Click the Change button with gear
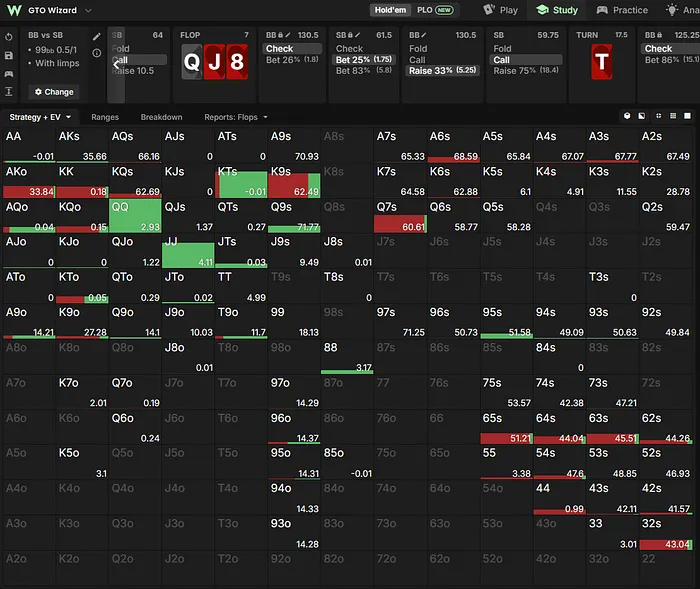 click(x=54, y=92)
